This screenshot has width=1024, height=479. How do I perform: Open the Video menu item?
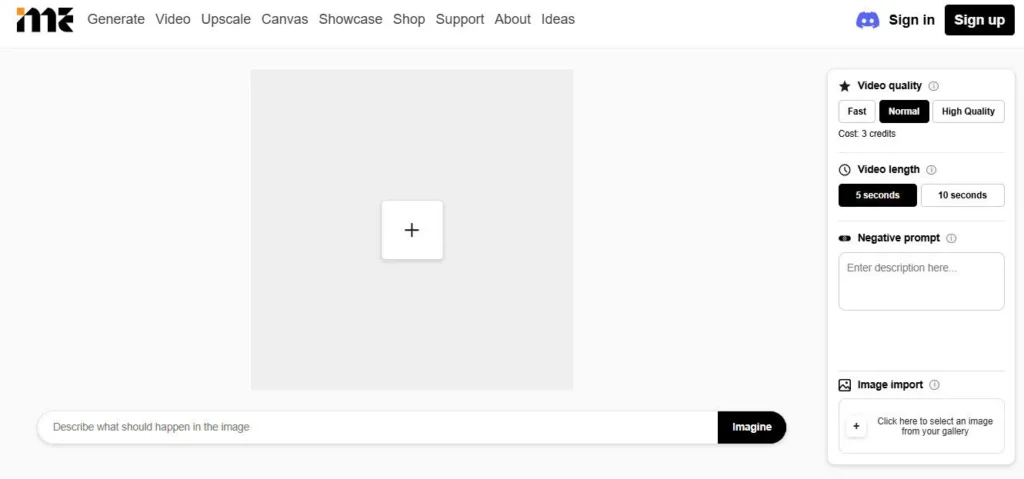[173, 20]
